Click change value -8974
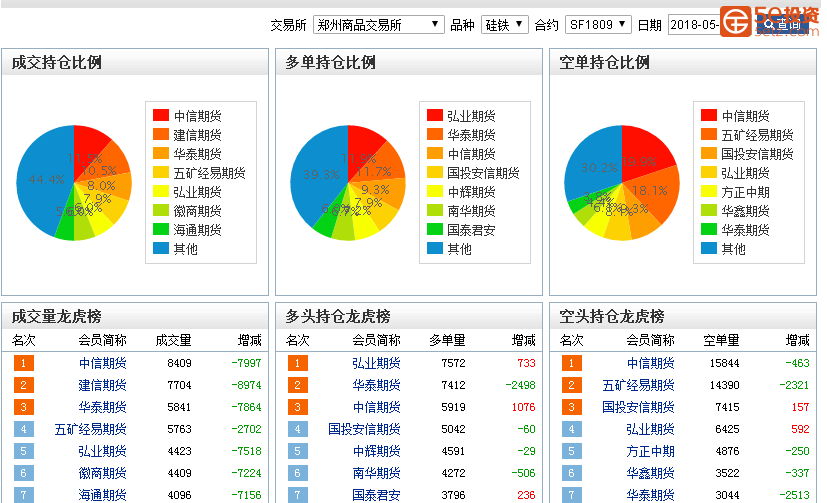827x503 pixels. pyautogui.click(x=246, y=385)
